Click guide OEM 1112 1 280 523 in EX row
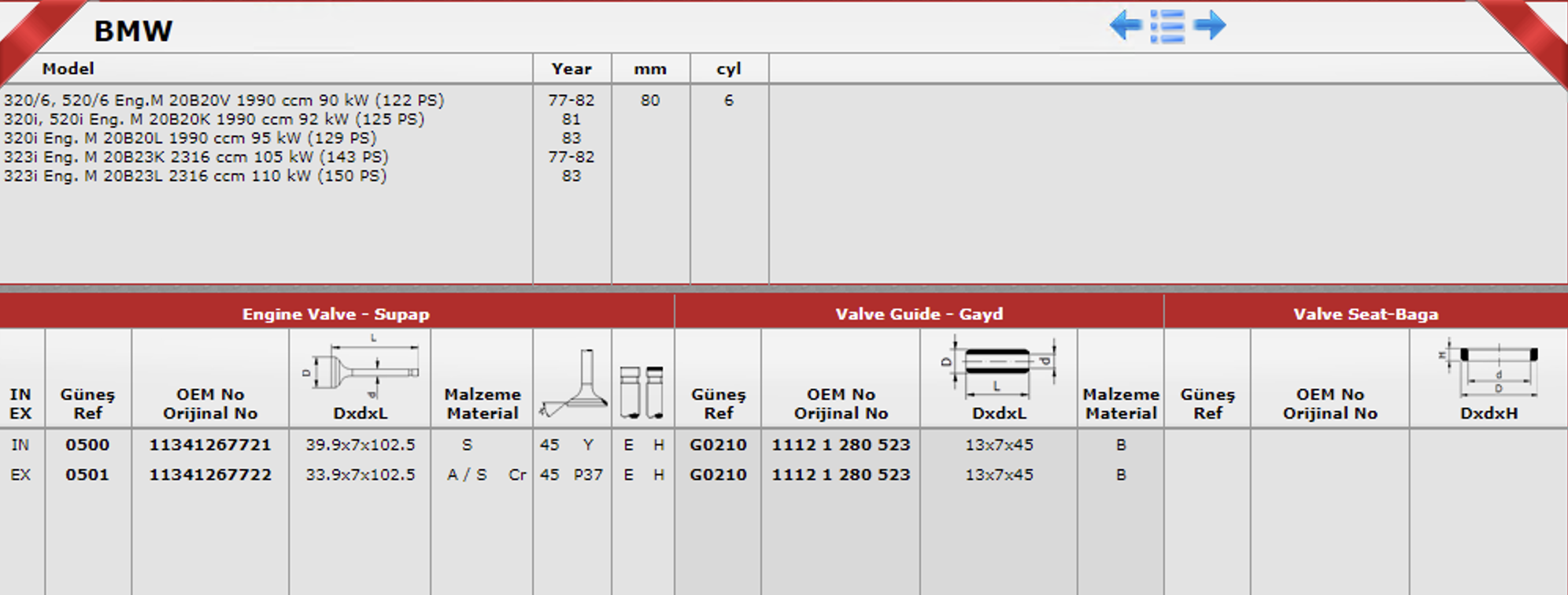Viewport: 1568px width, 595px height. pyautogui.click(x=841, y=475)
